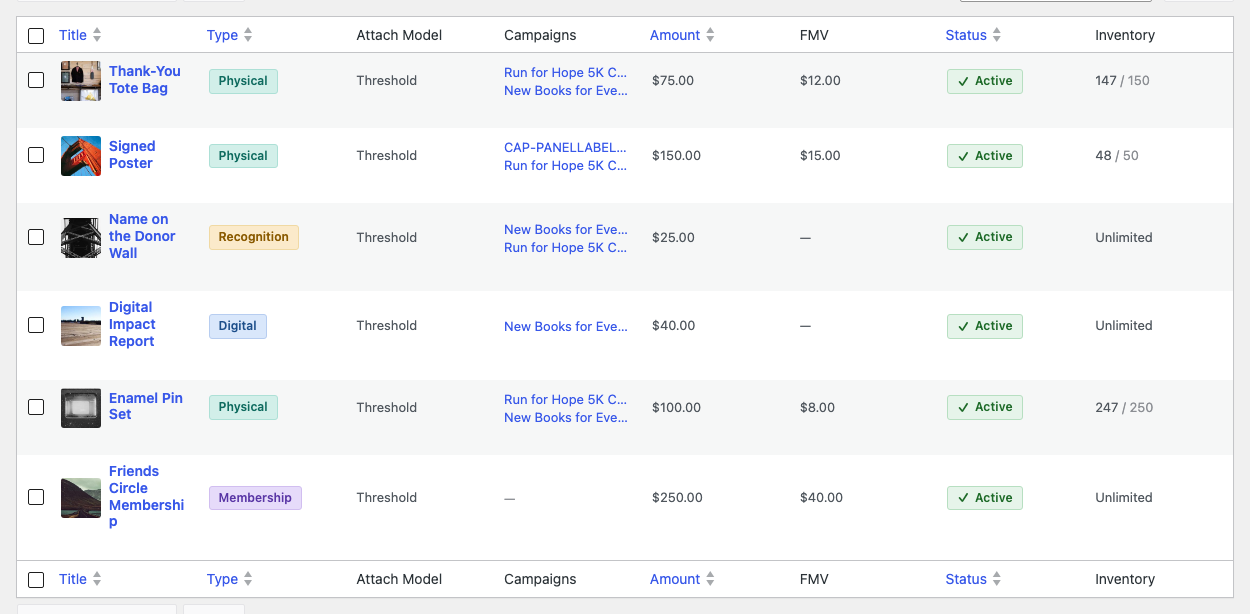This screenshot has height=614, width=1250.
Task: Open Run for Hope 5K link in Signed Poster row
Action: click(566, 165)
